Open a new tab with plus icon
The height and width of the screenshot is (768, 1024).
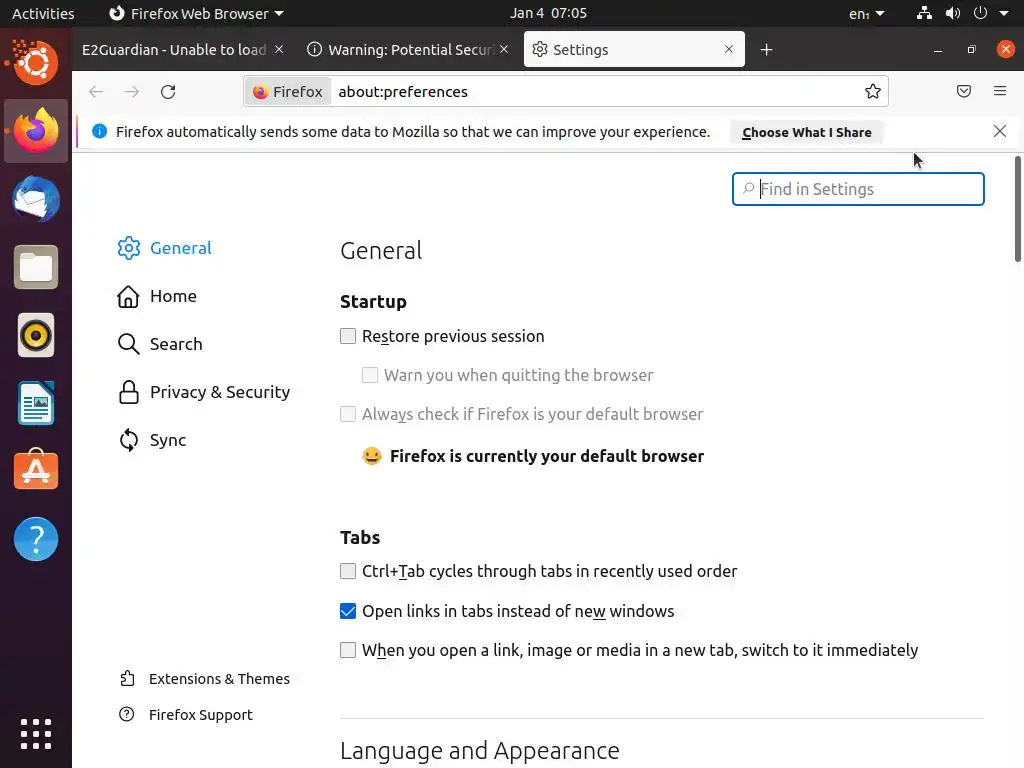click(766, 50)
